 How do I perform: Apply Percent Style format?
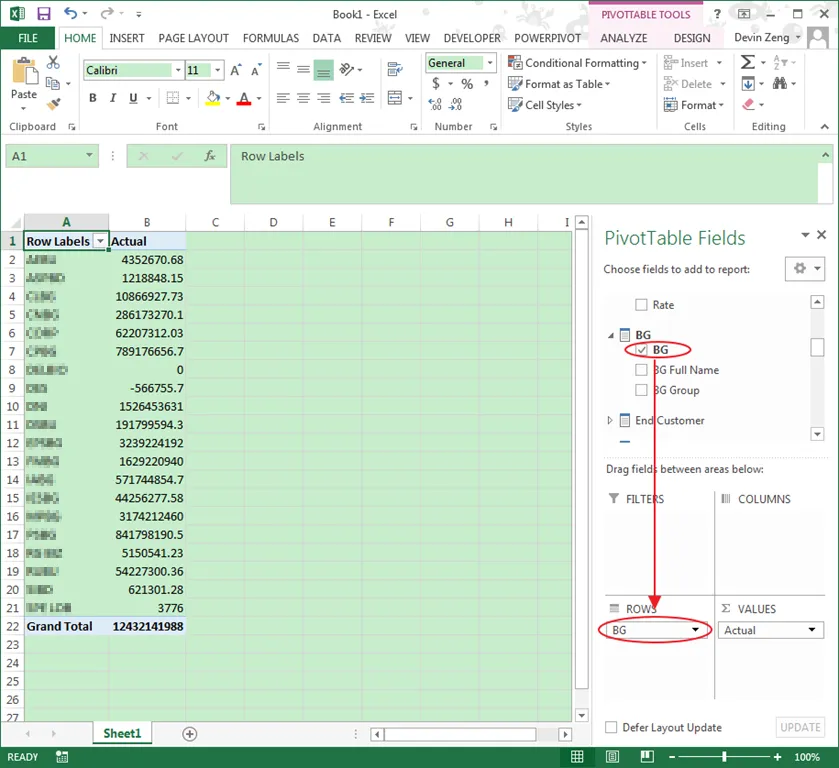467,84
